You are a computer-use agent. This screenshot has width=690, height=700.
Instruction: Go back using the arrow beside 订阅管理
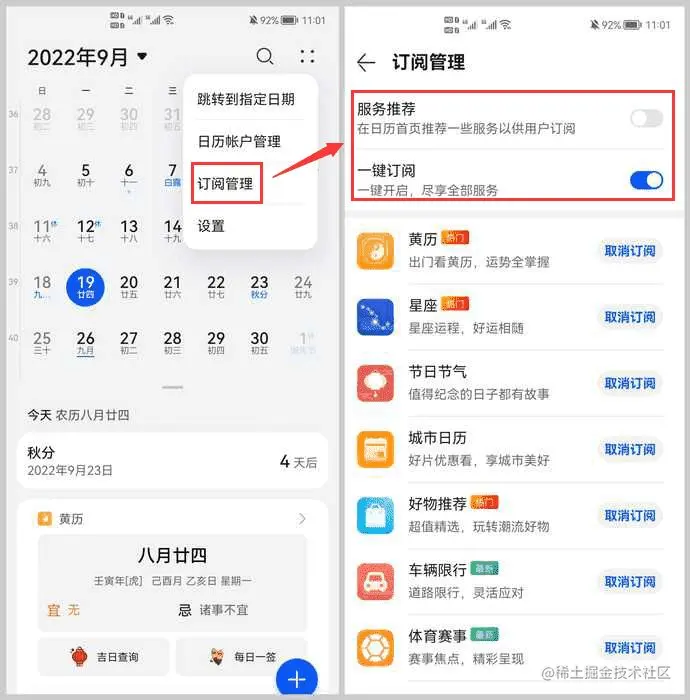point(366,62)
